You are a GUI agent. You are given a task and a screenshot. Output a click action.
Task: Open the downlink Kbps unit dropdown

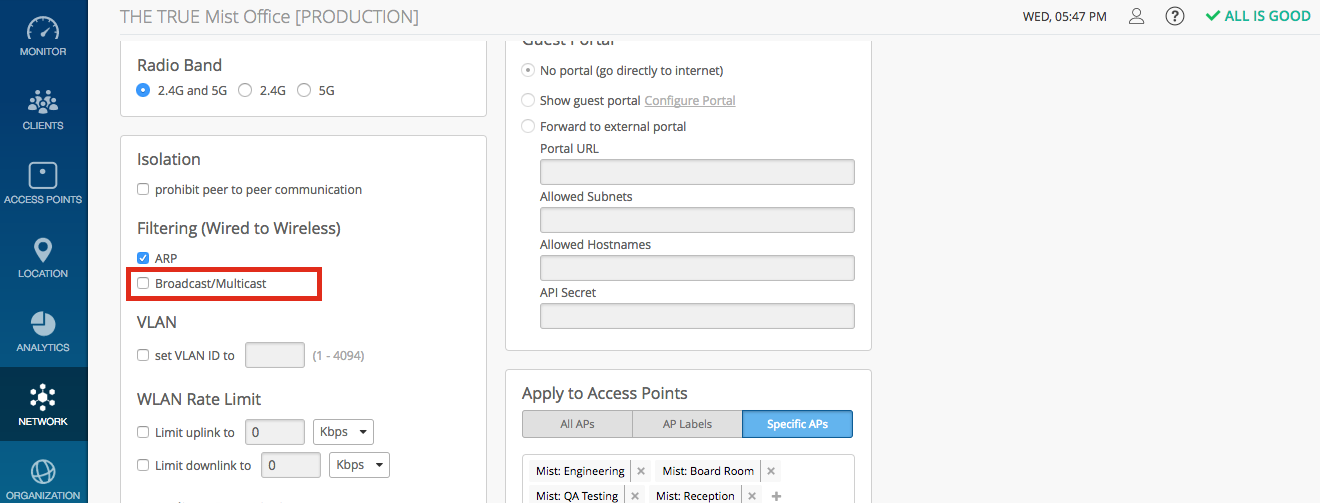[359, 465]
